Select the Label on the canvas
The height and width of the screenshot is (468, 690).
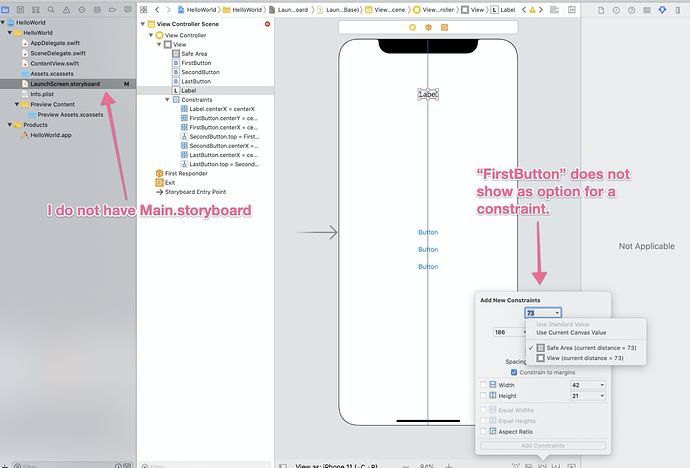coord(428,94)
